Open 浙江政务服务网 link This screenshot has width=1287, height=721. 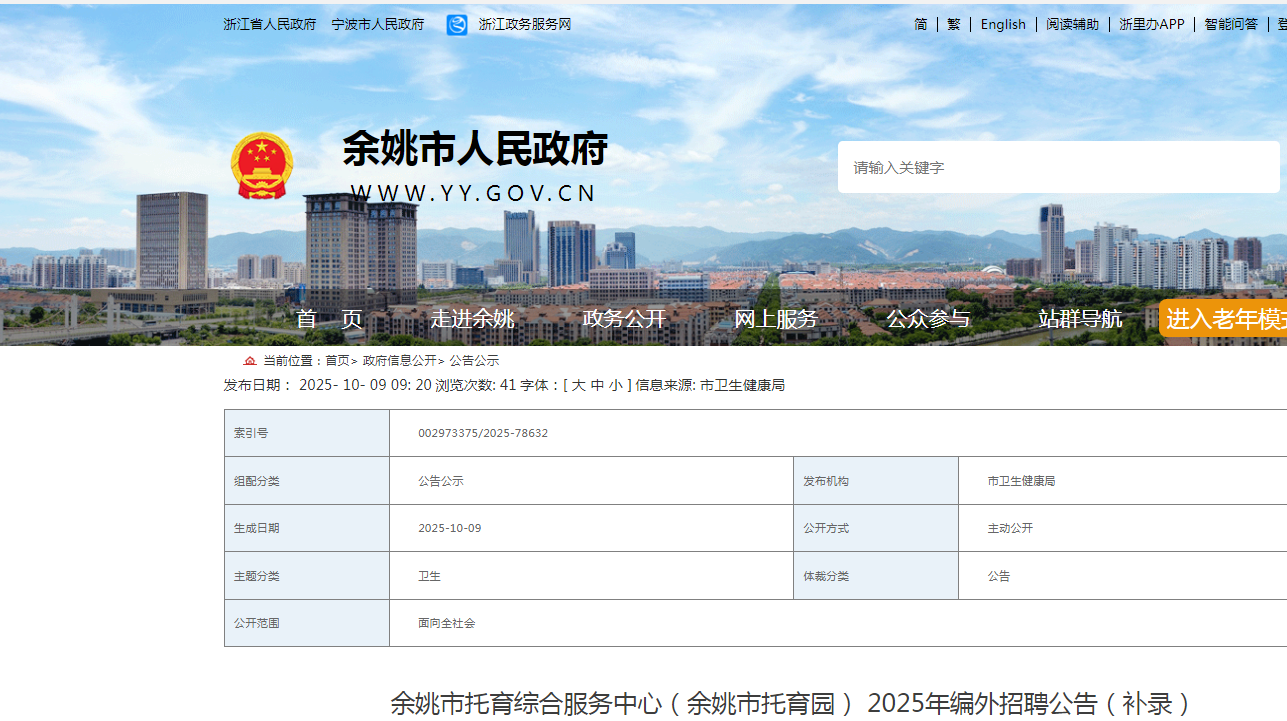pos(524,24)
